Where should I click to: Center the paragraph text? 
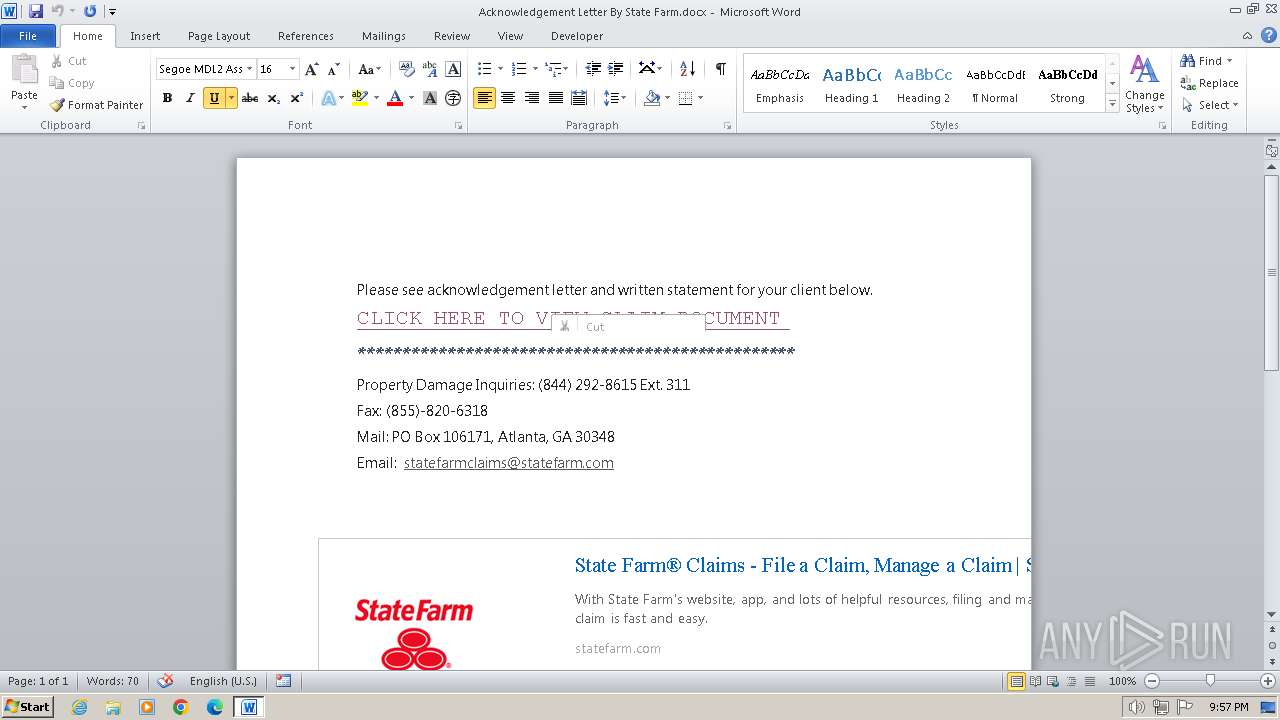(x=508, y=98)
